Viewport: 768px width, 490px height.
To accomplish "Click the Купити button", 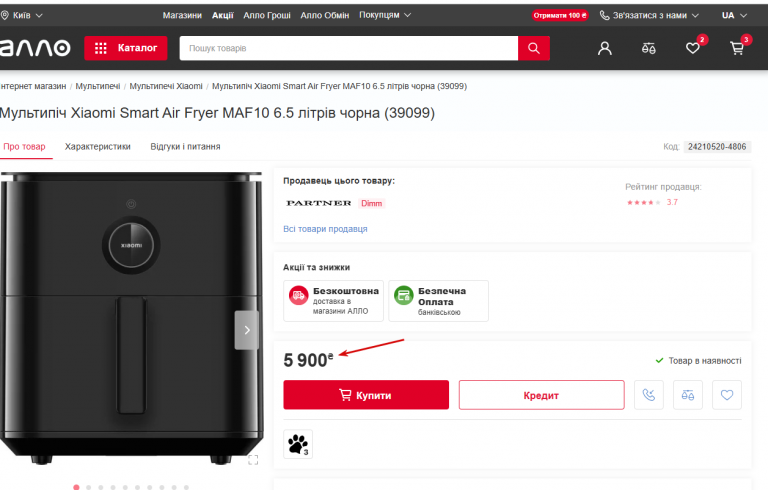I will click(366, 395).
